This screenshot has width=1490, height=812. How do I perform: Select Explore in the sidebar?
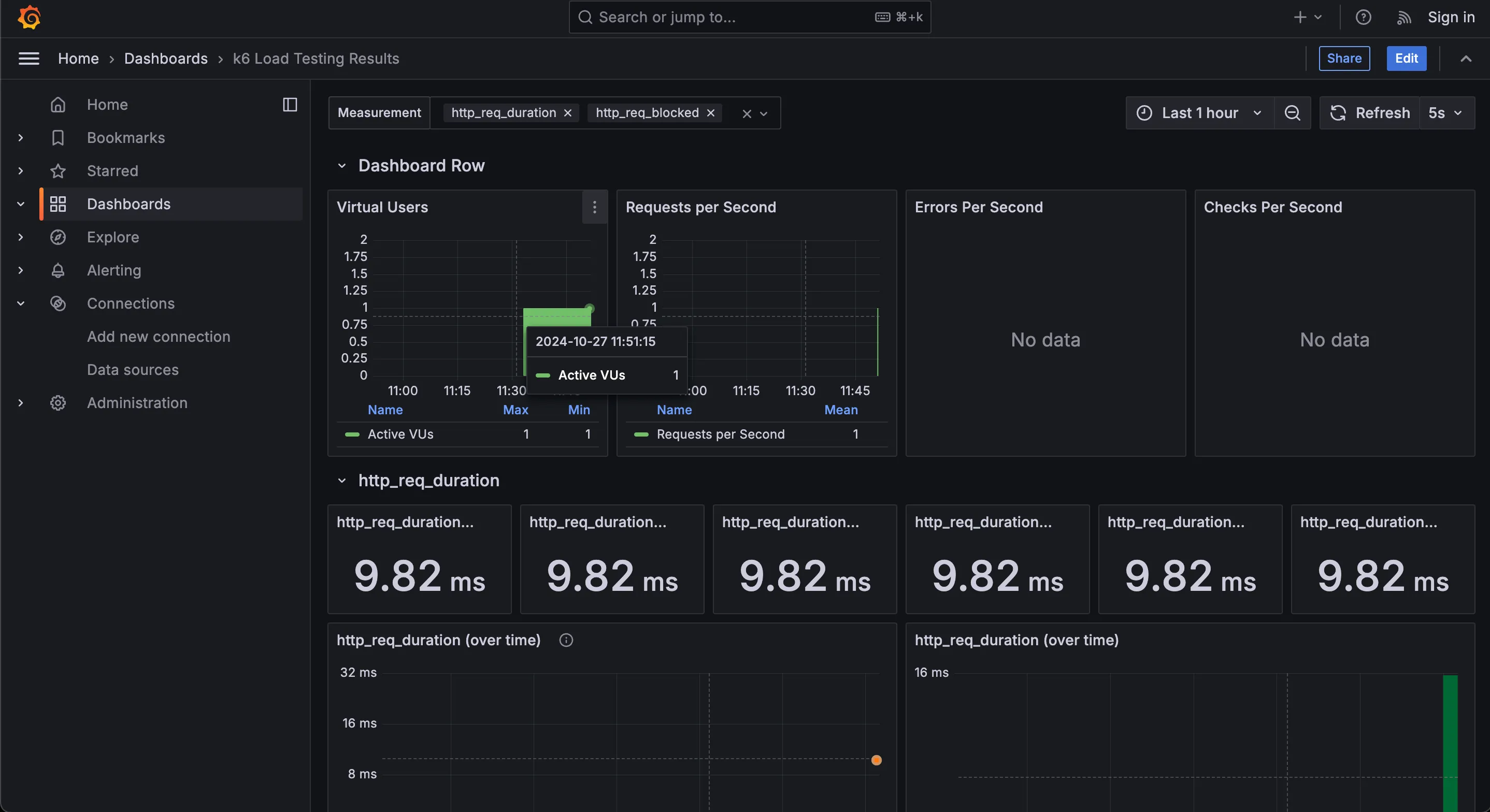(113, 237)
